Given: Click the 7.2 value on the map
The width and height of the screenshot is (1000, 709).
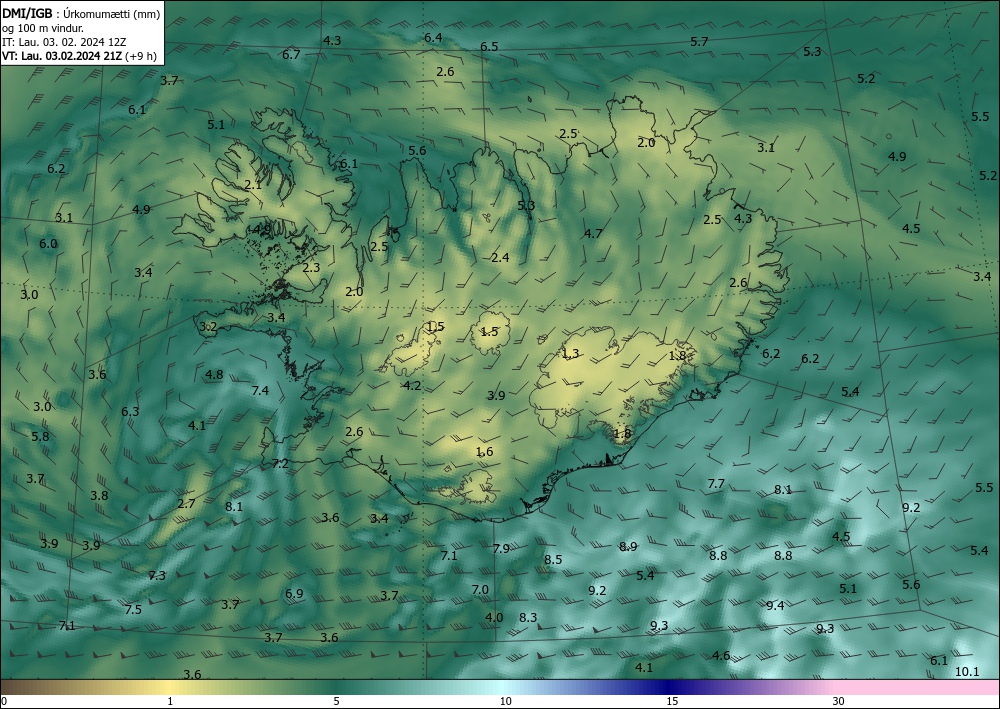Looking at the screenshot, I should click(280, 464).
